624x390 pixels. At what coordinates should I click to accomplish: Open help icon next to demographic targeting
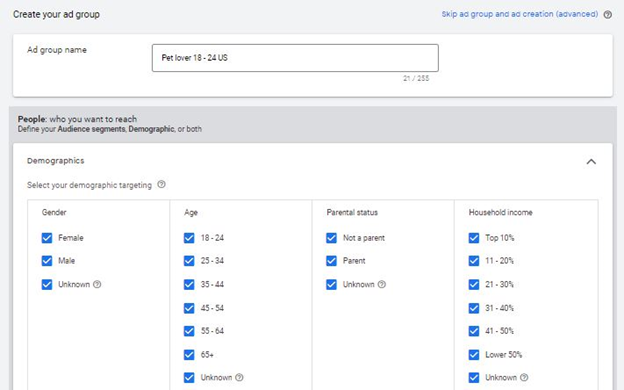pyautogui.click(x=161, y=184)
